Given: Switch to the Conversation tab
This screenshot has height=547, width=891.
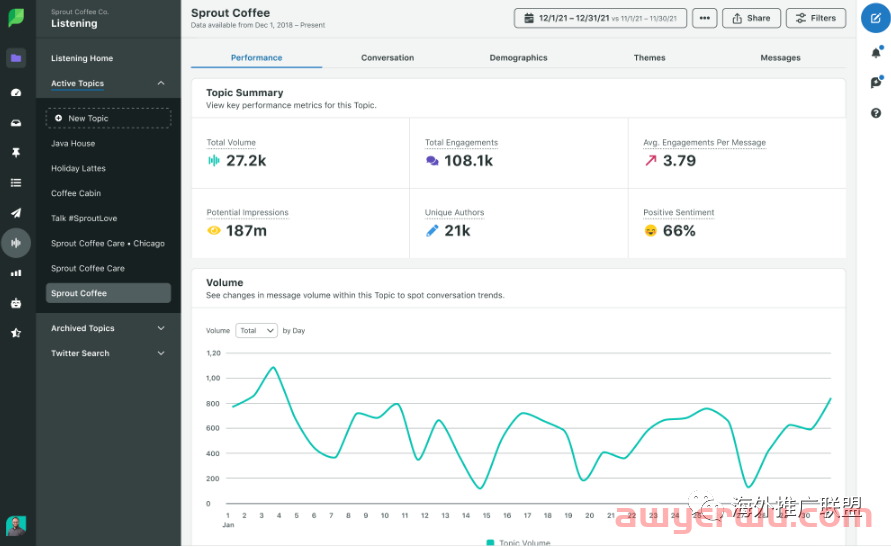Looking at the screenshot, I should (388, 58).
